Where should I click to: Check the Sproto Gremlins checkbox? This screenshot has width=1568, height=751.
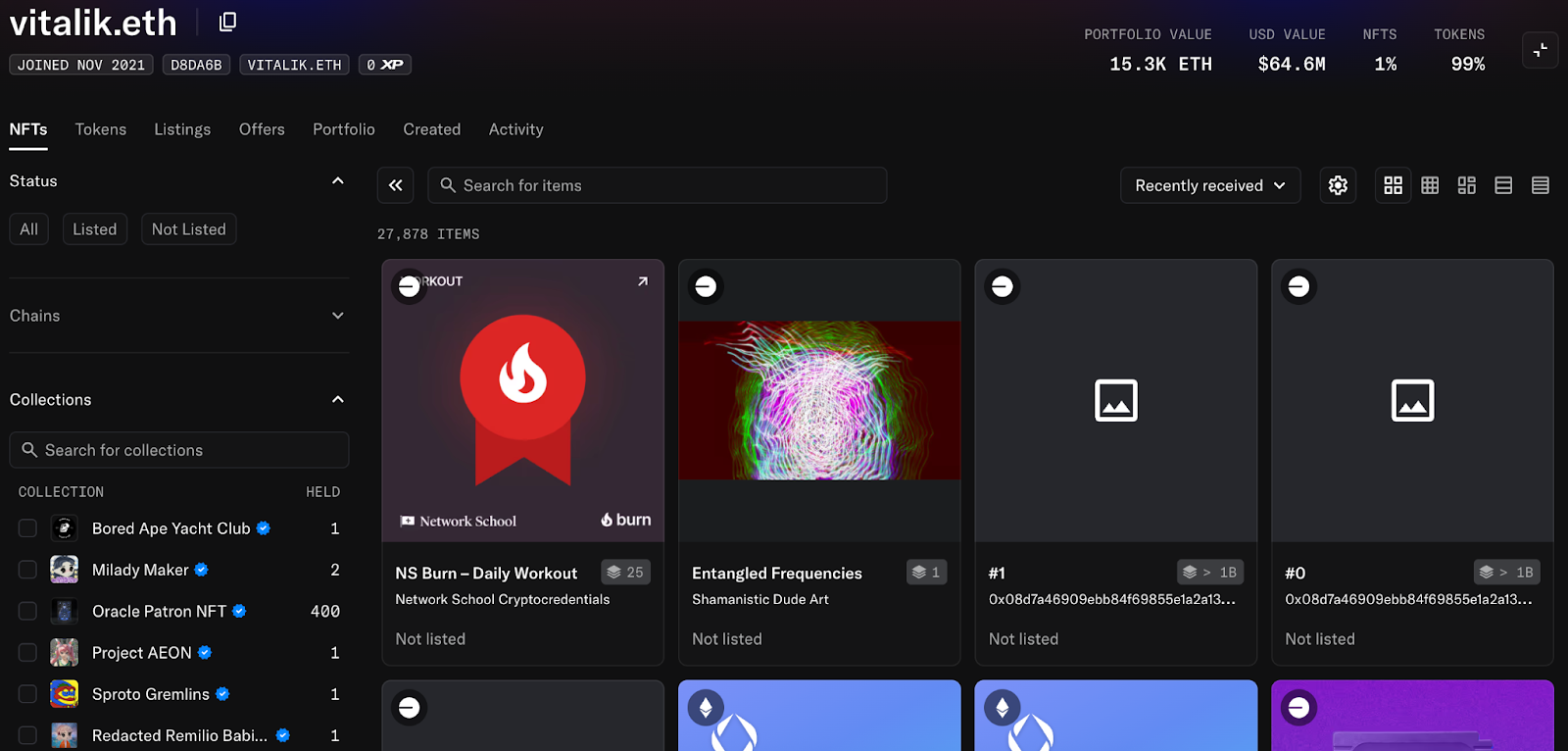tap(27, 694)
